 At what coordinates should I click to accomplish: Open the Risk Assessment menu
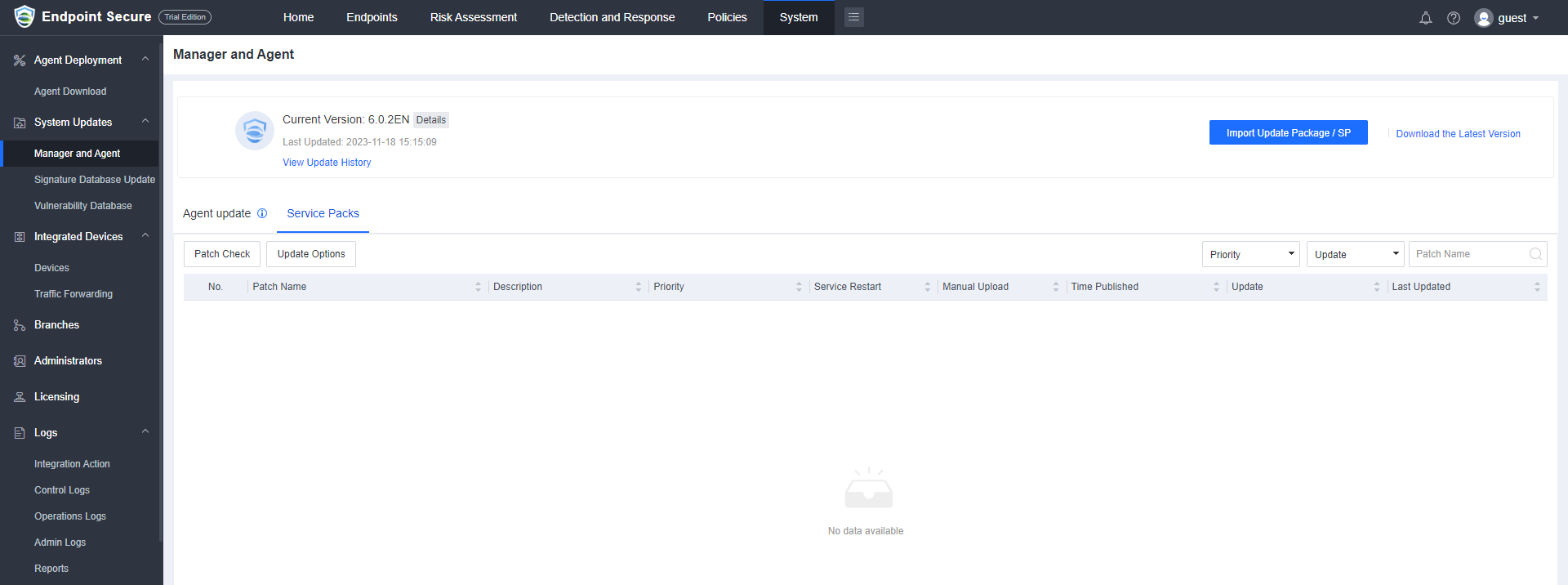pos(474,17)
